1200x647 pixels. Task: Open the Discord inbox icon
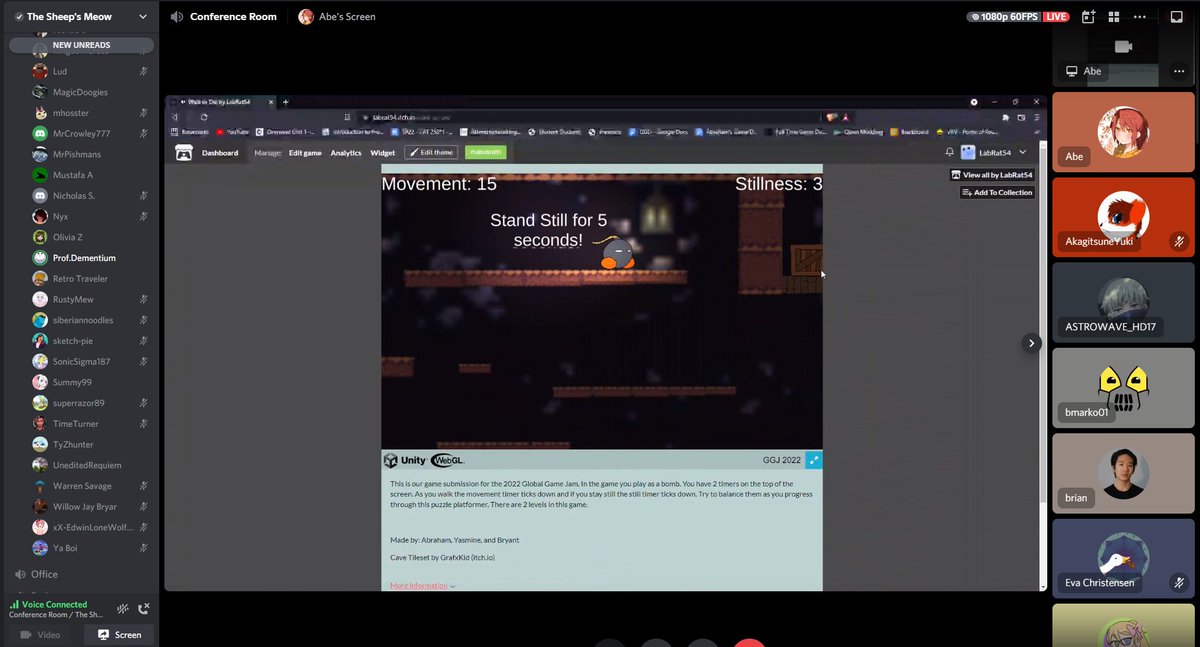pyautogui.click(x=1177, y=17)
